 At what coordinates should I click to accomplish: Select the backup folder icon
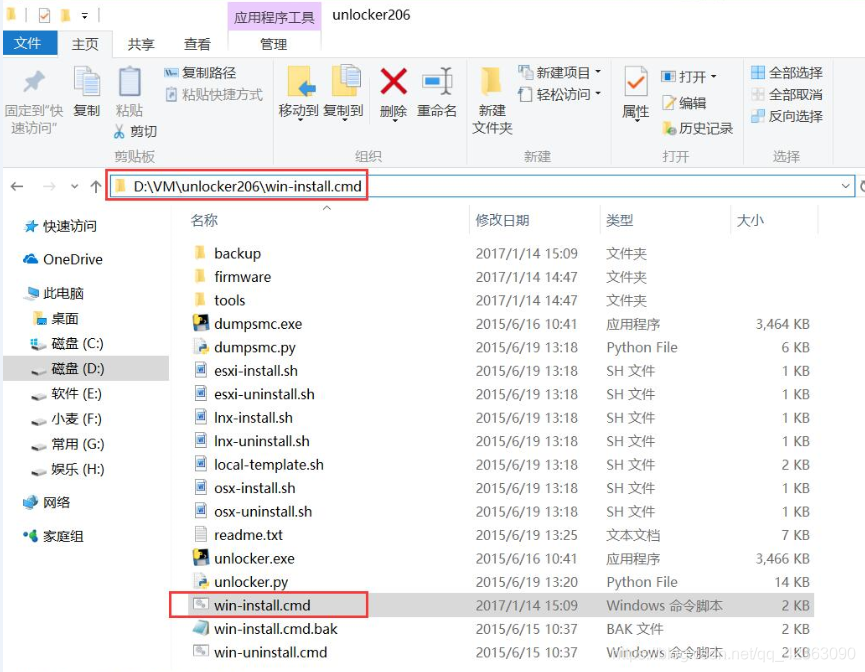tap(200, 253)
